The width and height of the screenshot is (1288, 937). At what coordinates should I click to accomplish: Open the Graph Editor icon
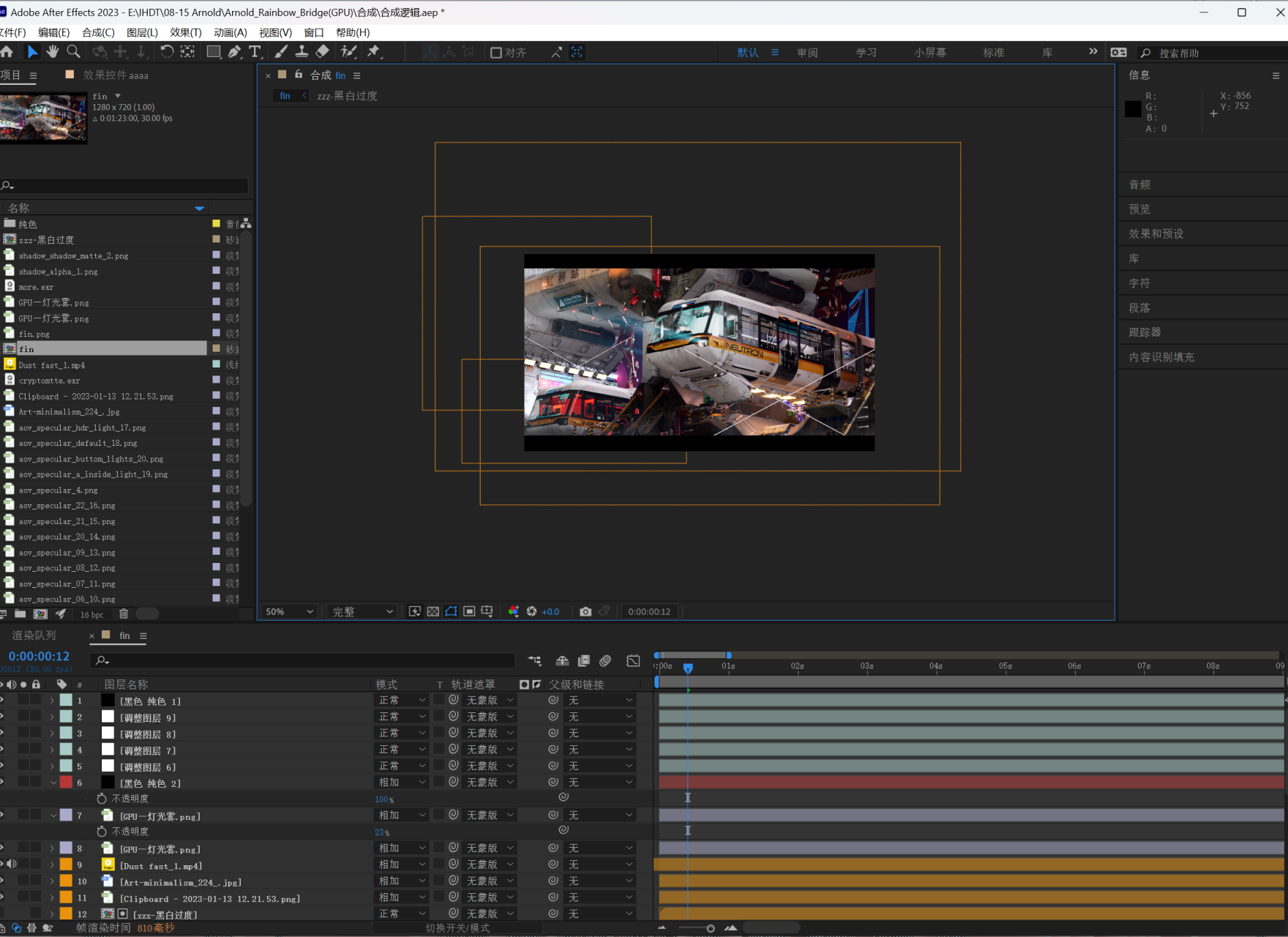pyautogui.click(x=634, y=661)
